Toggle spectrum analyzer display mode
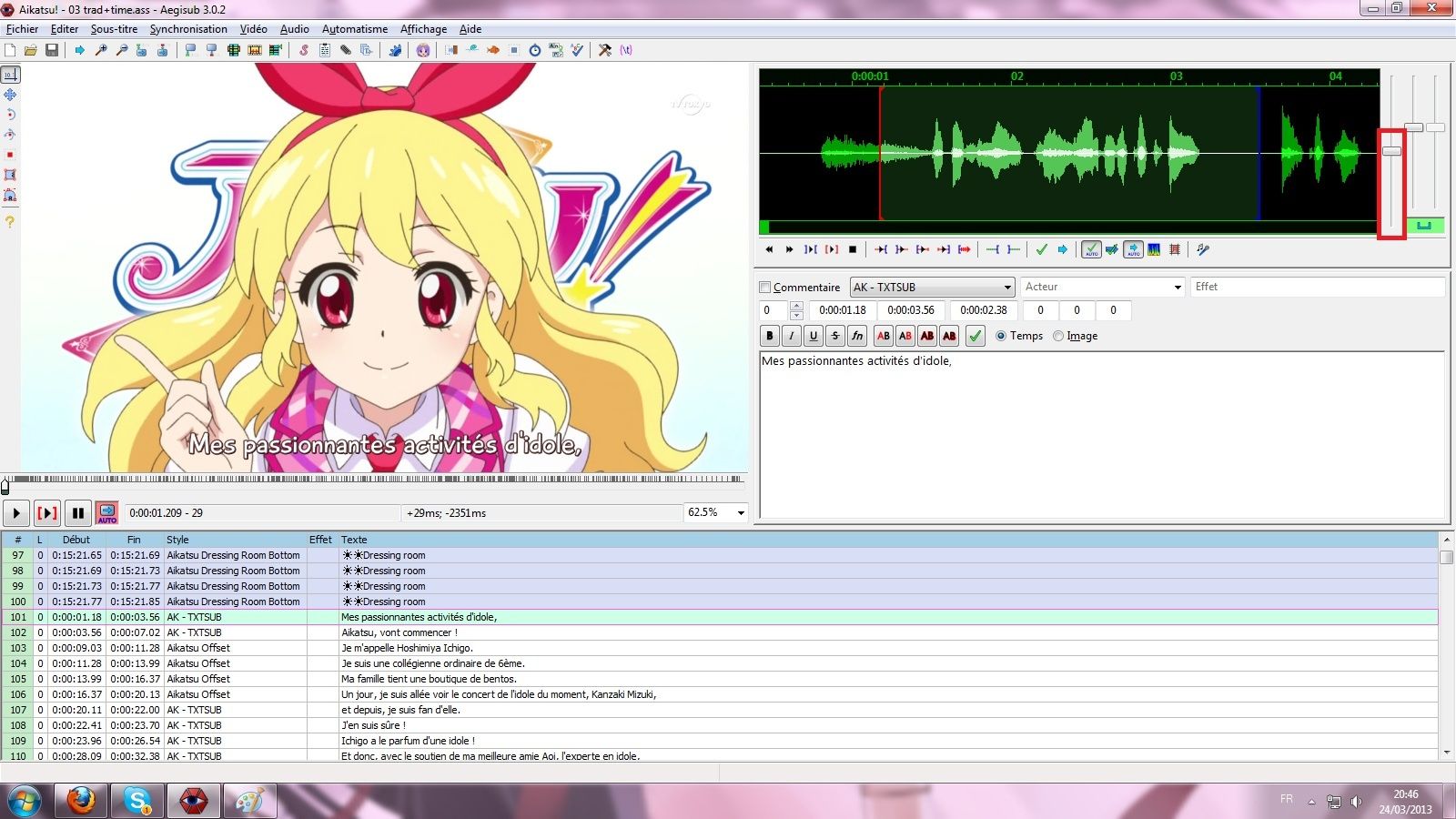This screenshot has width=1456, height=819. (1153, 249)
